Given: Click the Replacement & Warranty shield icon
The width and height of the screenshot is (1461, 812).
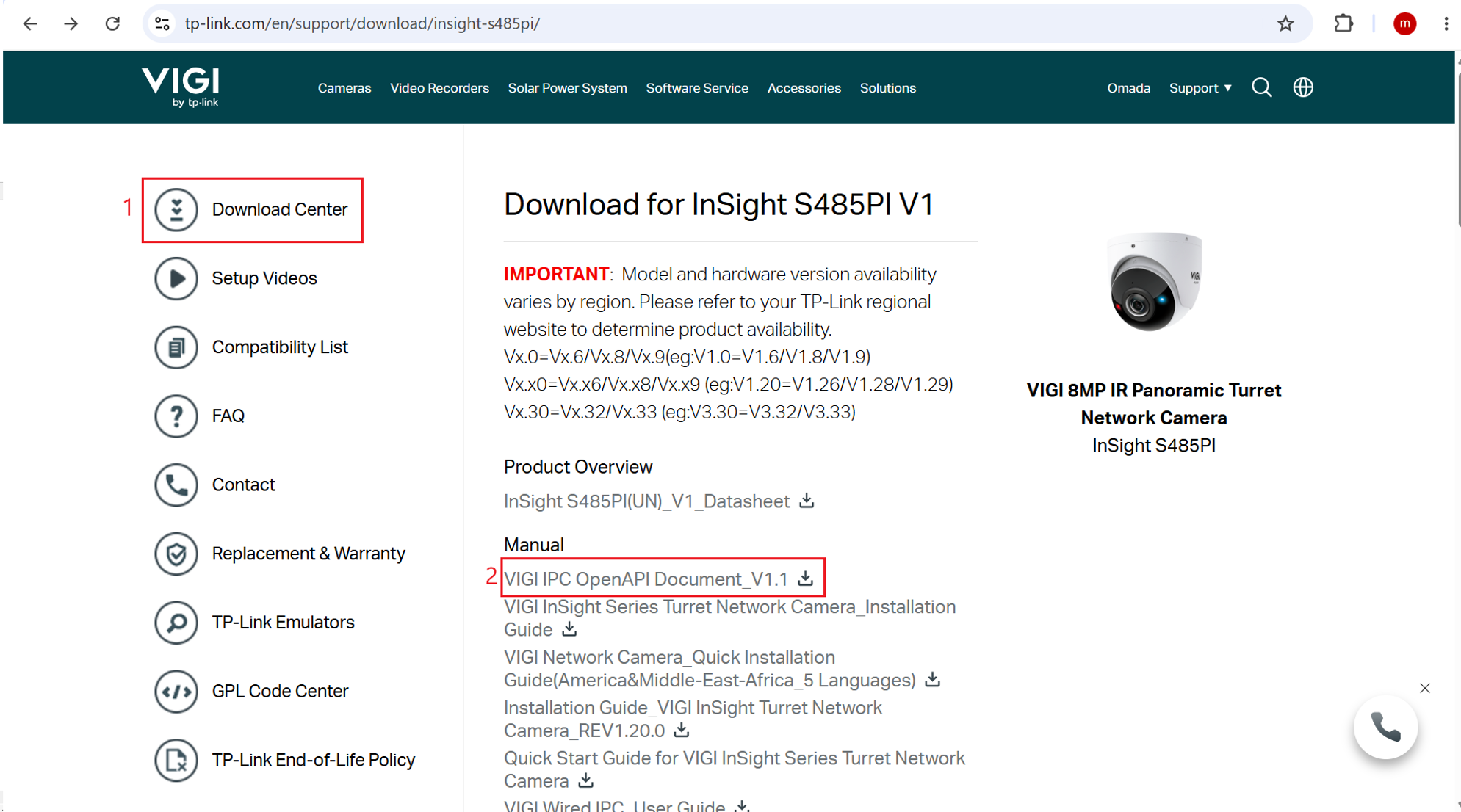Looking at the screenshot, I should (176, 554).
